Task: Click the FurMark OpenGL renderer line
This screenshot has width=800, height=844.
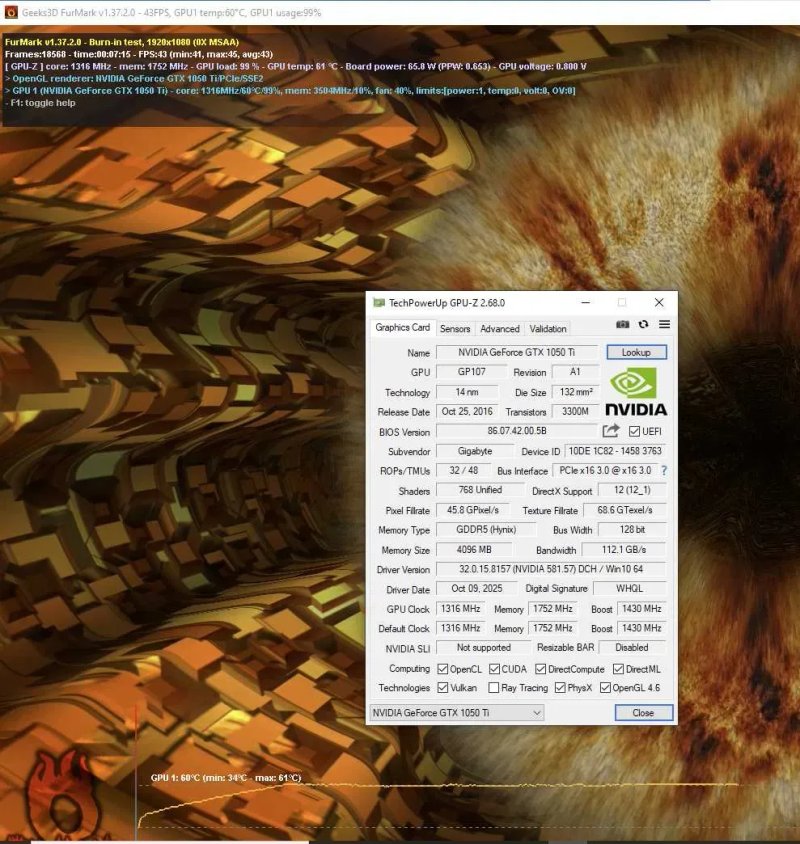Action: pyautogui.click(x=134, y=79)
